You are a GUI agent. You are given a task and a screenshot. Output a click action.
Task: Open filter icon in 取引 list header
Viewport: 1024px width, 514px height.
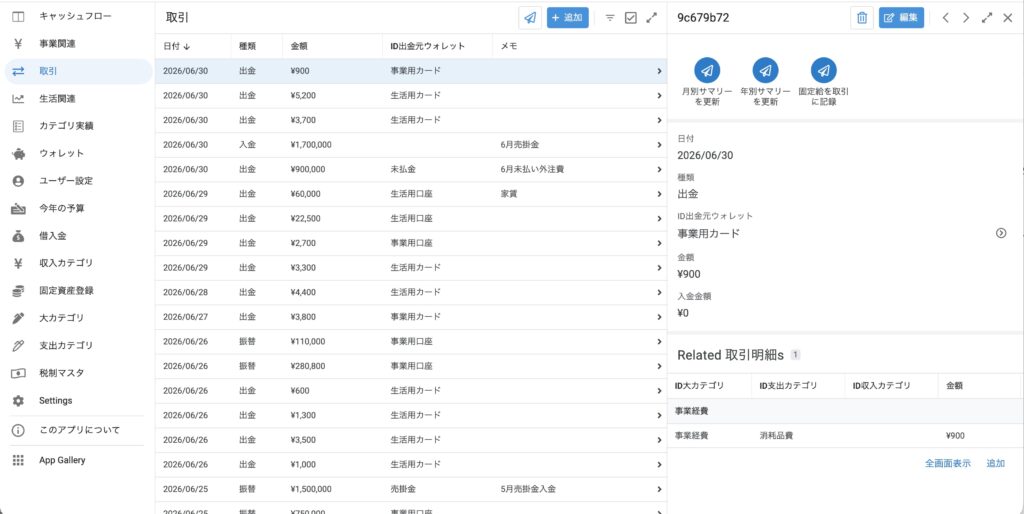click(610, 18)
